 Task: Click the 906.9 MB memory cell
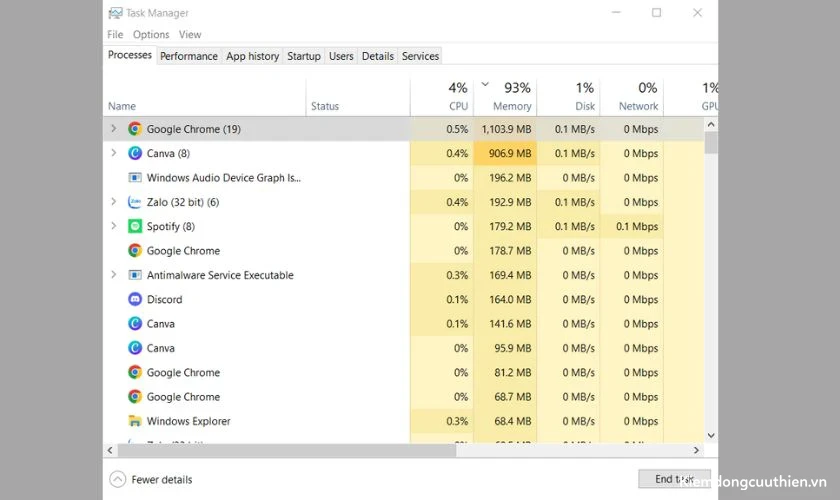(505, 153)
